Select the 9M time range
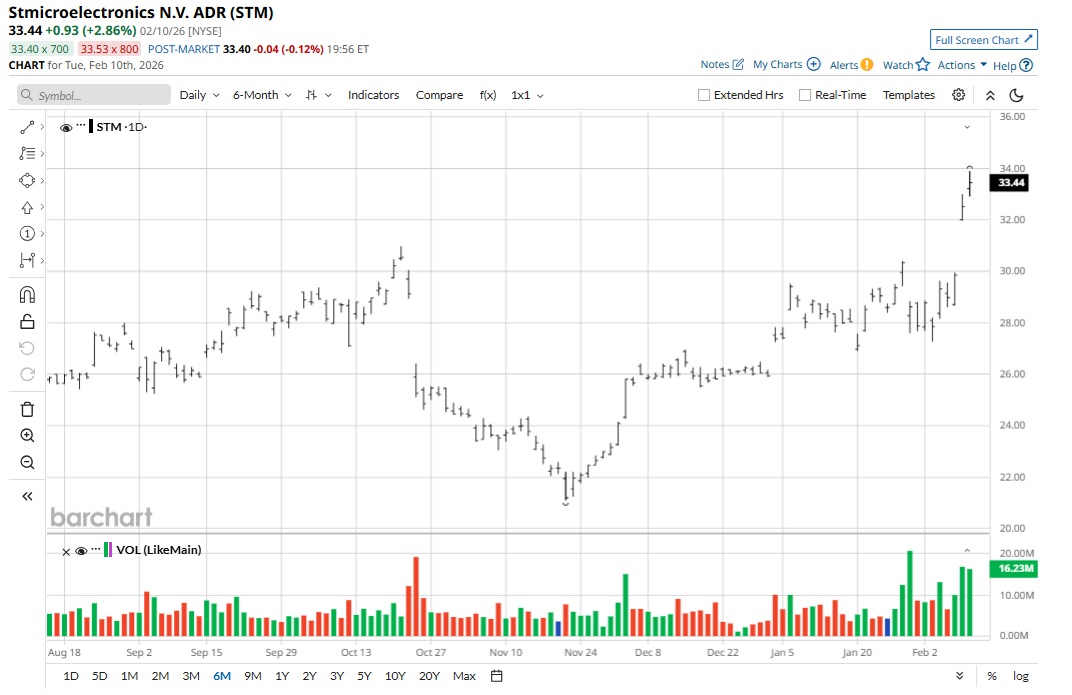1072x695 pixels. click(x=252, y=676)
